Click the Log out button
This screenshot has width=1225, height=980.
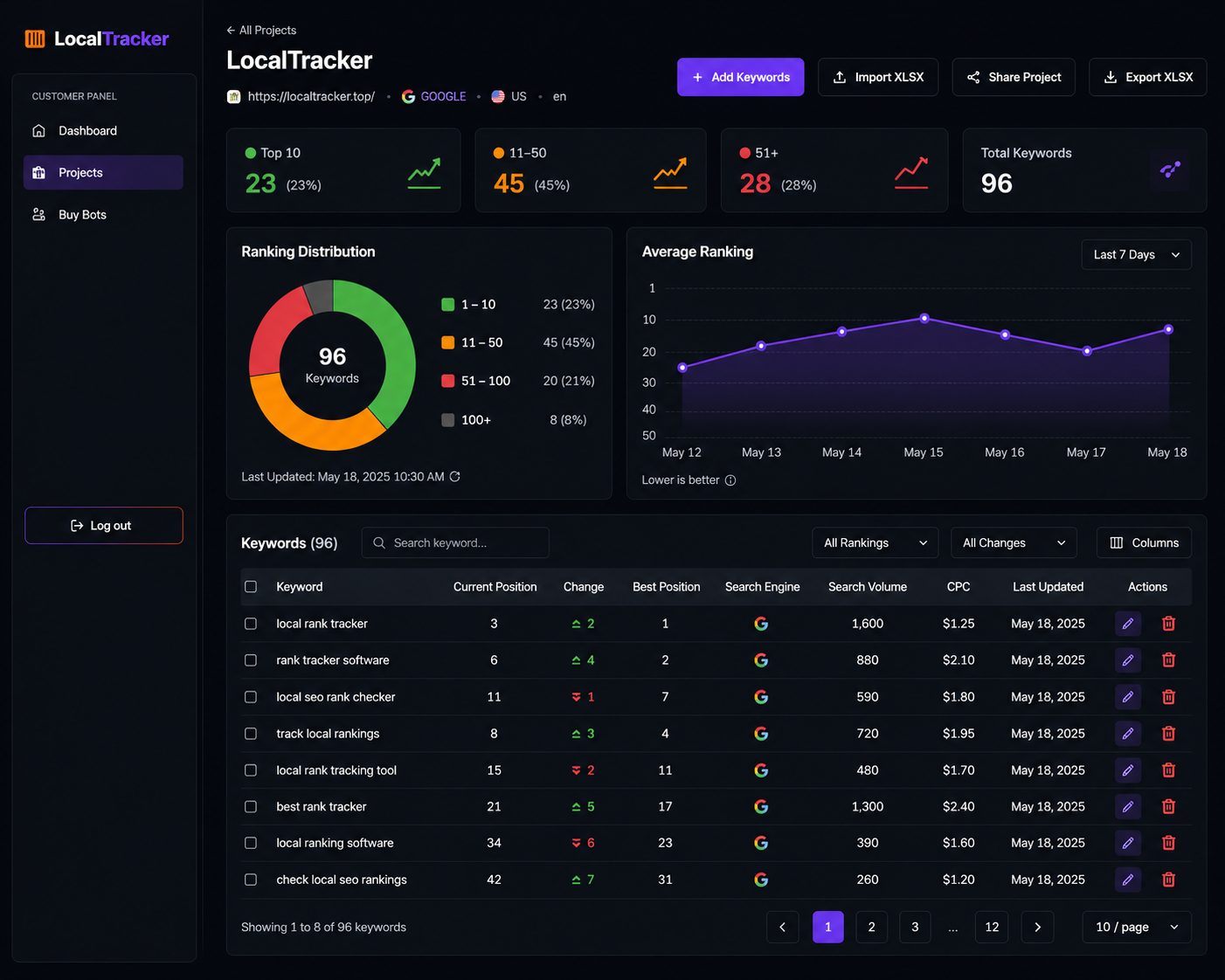tap(104, 526)
